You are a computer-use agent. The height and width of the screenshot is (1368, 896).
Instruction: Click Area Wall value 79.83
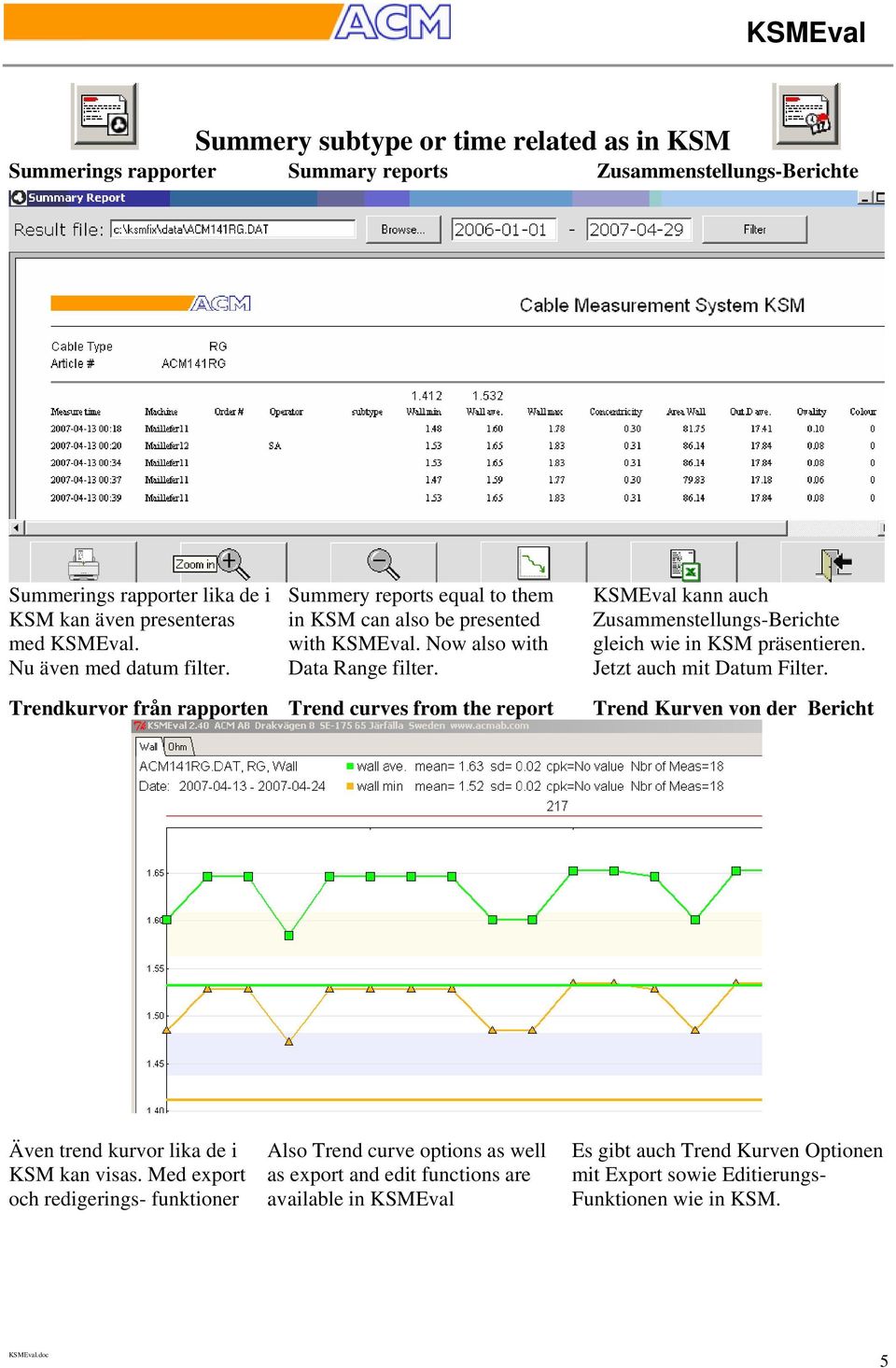[693, 480]
